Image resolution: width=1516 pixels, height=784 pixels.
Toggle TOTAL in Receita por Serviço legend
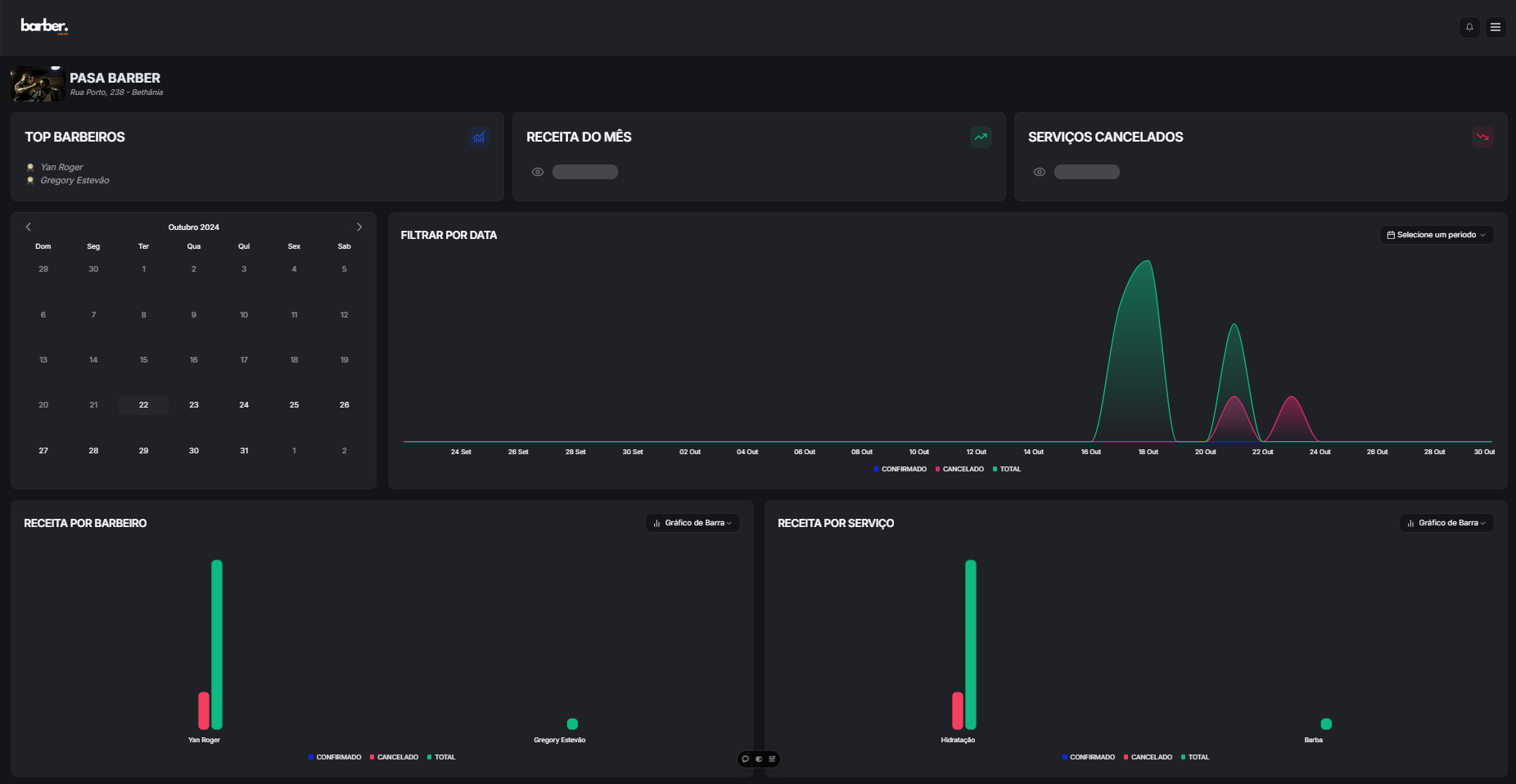(x=1195, y=757)
